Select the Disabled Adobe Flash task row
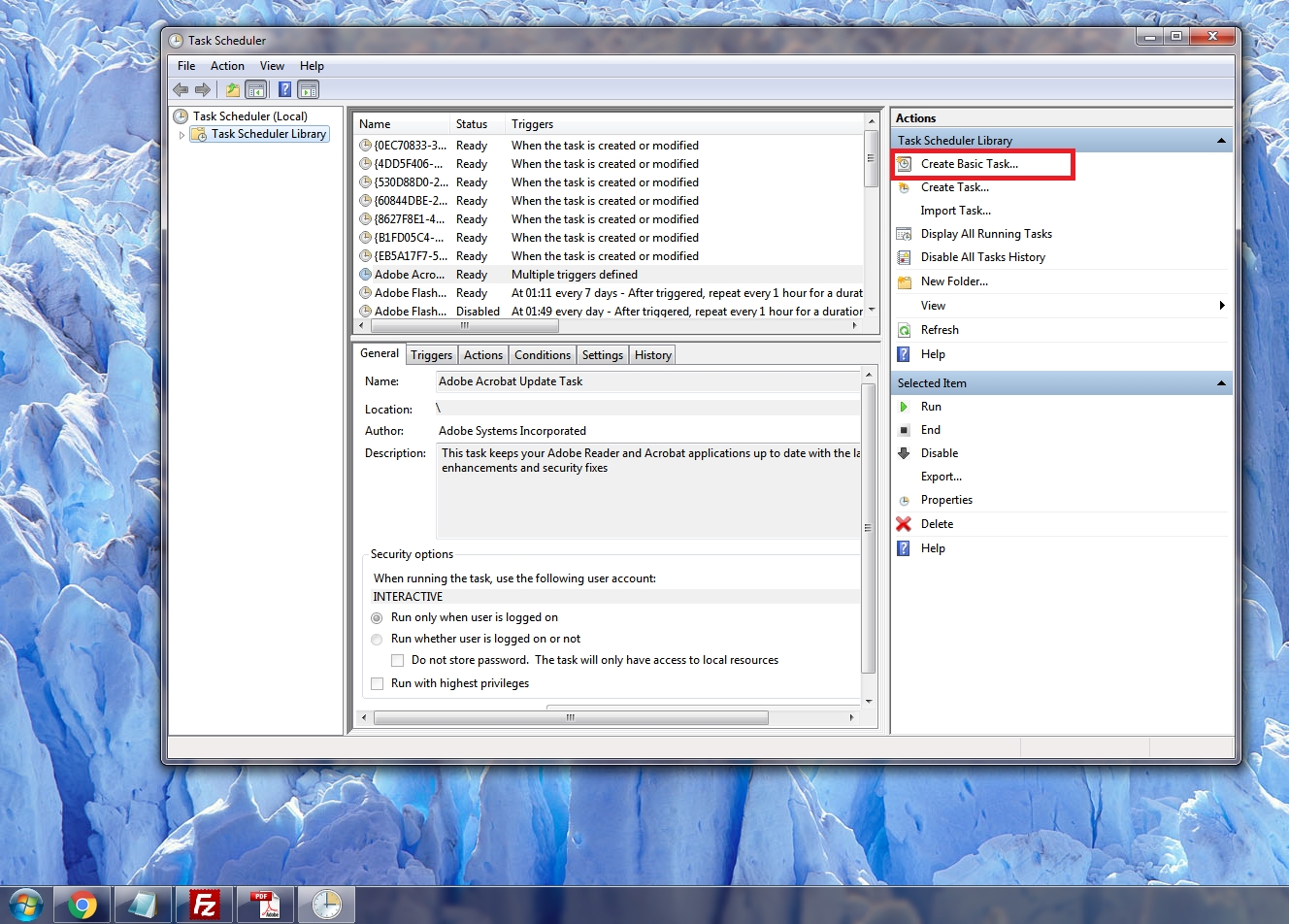Screen dimensions: 1289x924 tap(608, 312)
